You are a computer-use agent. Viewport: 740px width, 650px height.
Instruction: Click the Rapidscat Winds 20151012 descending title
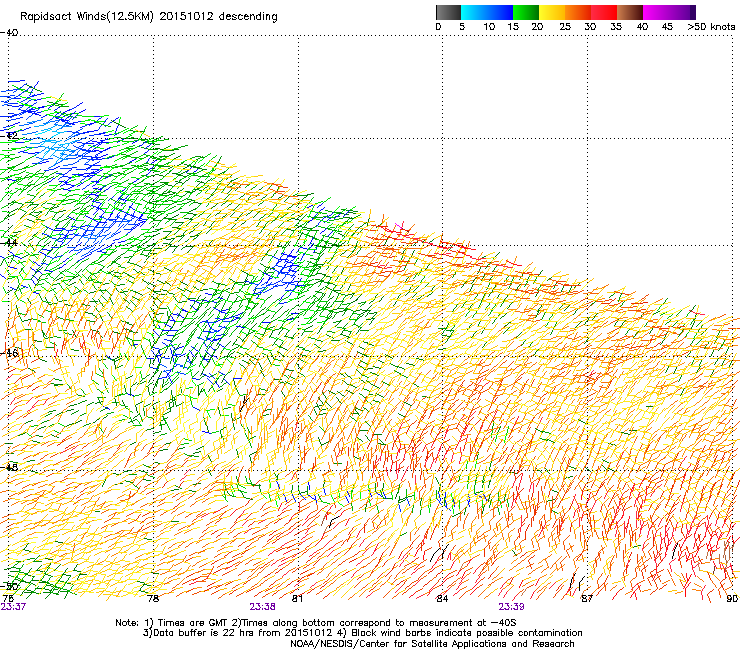click(x=149, y=16)
